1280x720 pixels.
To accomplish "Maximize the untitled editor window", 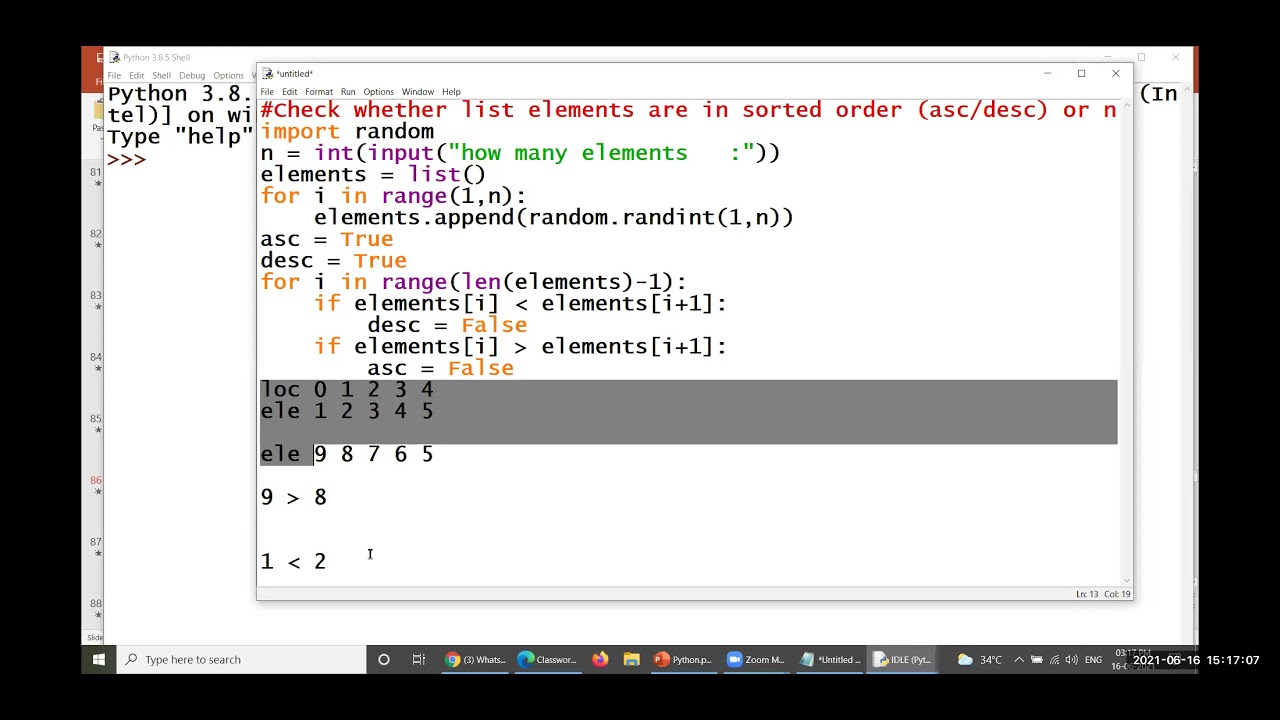I will [x=1081, y=73].
